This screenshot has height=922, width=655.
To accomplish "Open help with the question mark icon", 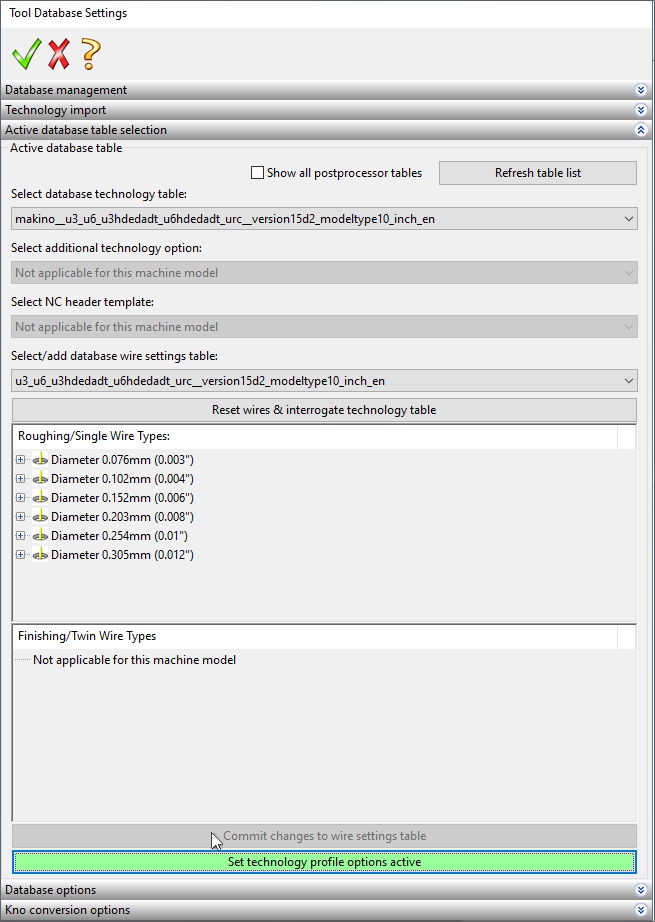I will pyautogui.click(x=91, y=54).
